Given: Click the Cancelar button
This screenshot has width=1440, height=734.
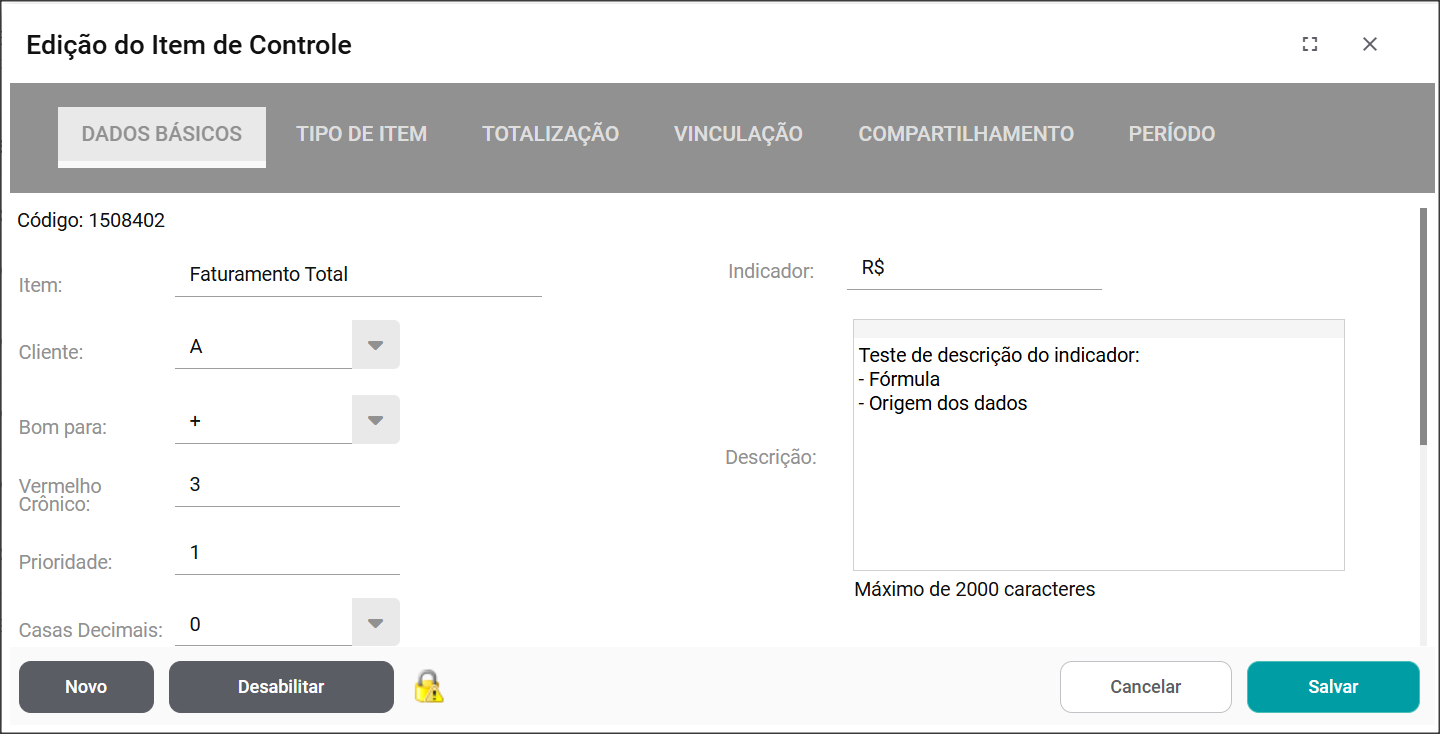Looking at the screenshot, I should point(1145,687).
